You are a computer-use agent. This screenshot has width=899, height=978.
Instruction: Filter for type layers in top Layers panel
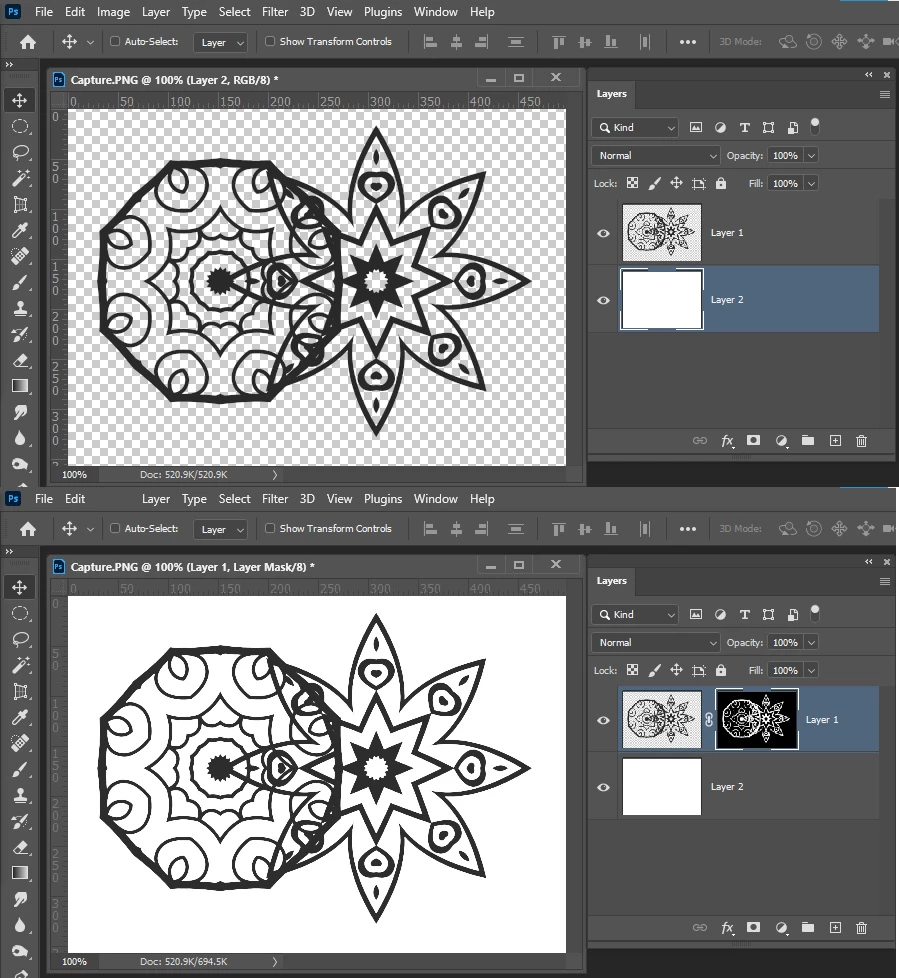pos(744,128)
